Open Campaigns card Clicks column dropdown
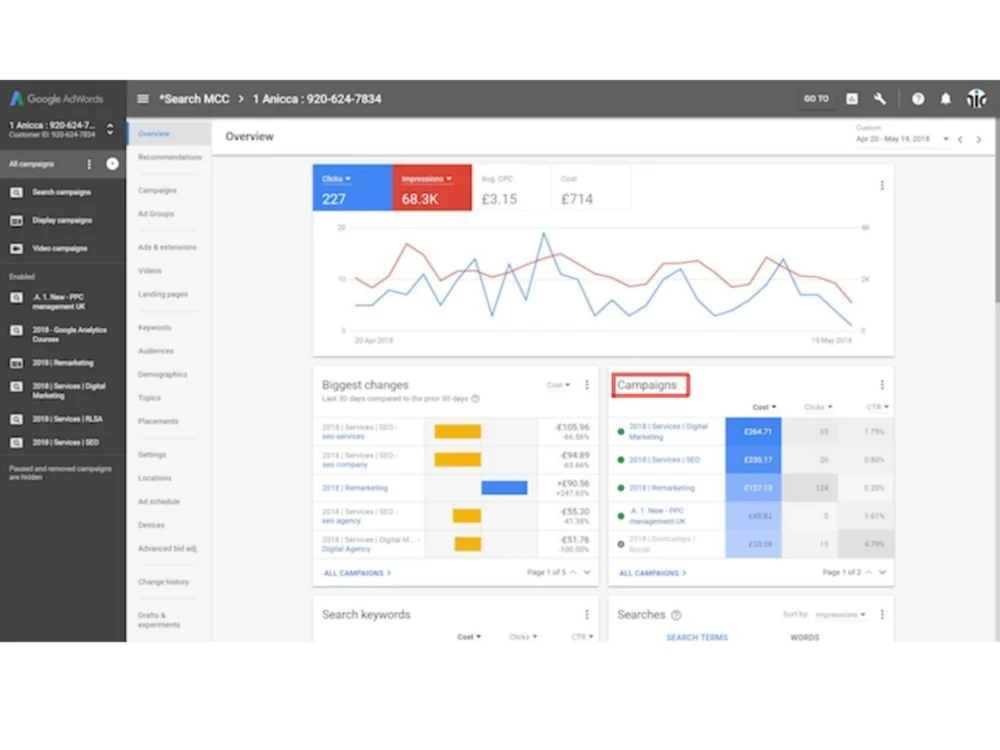The image size is (1000, 750). coord(818,407)
